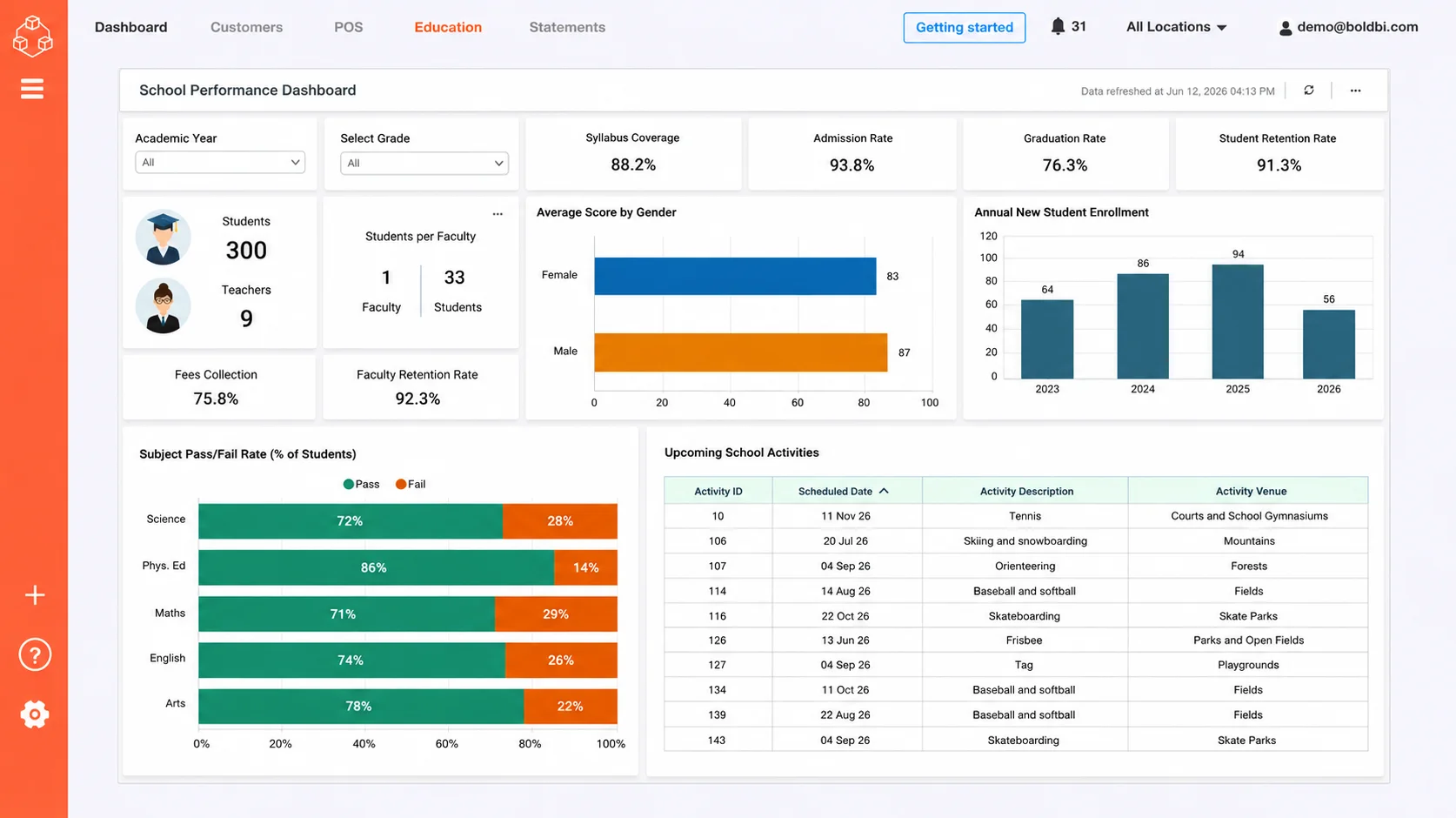
Task: Click the 2024 enrollment bar
Action: click(1143, 326)
